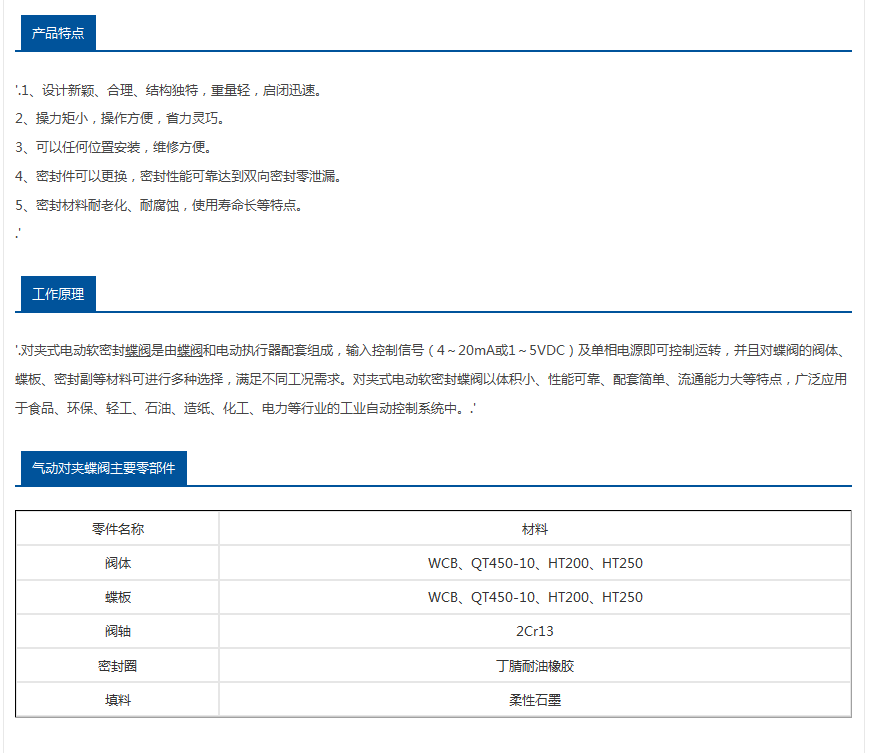The image size is (886, 753).
Task: Click the 零件名称 table header cell
Action: (118, 529)
